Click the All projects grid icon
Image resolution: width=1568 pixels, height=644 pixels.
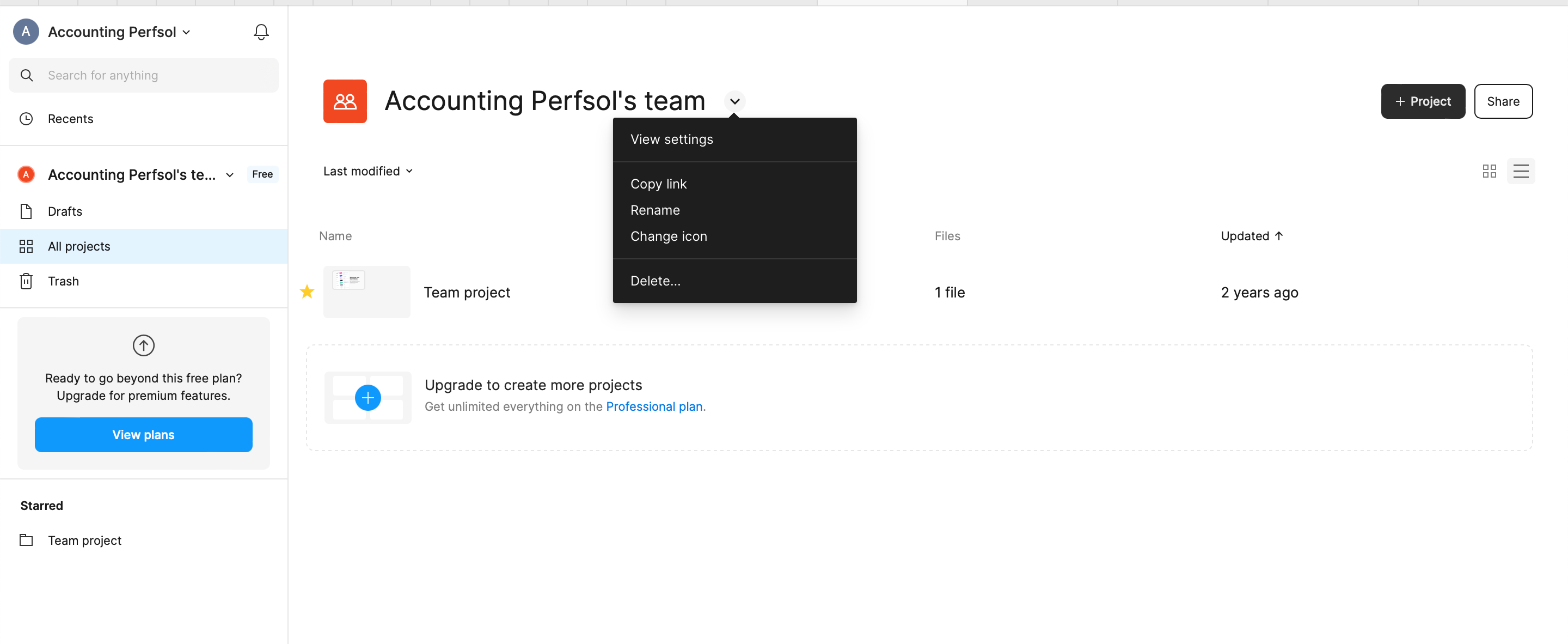click(x=26, y=246)
